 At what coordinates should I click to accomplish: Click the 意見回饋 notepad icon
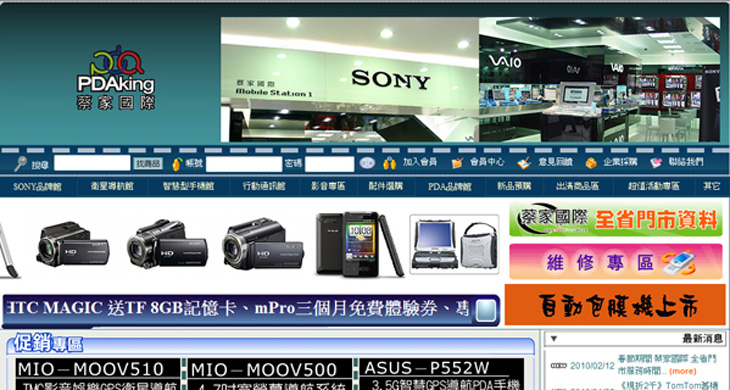point(525,163)
